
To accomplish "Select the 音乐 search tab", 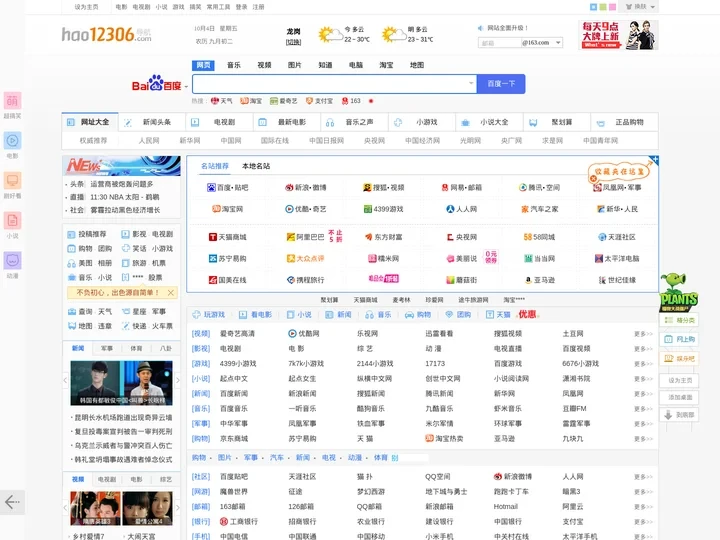I will pyautogui.click(x=234, y=65).
